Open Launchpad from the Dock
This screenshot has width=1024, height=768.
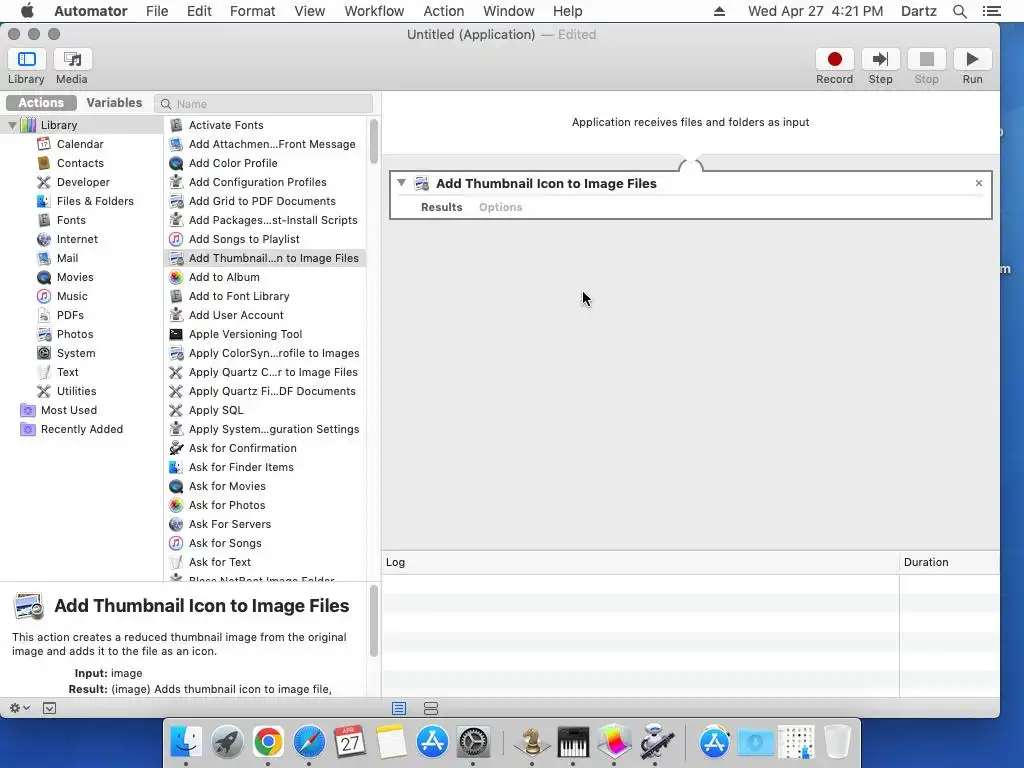tap(227, 742)
